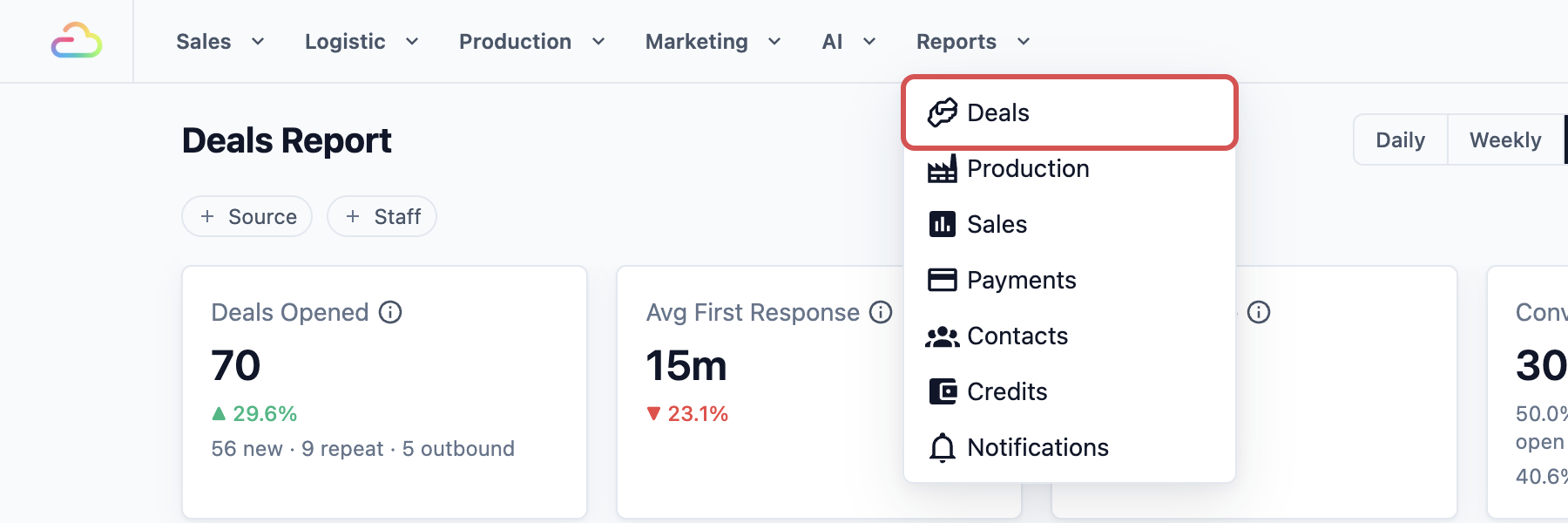Switch to Daily view
The width and height of the screenshot is (1568, 523).
point(1401,139)
